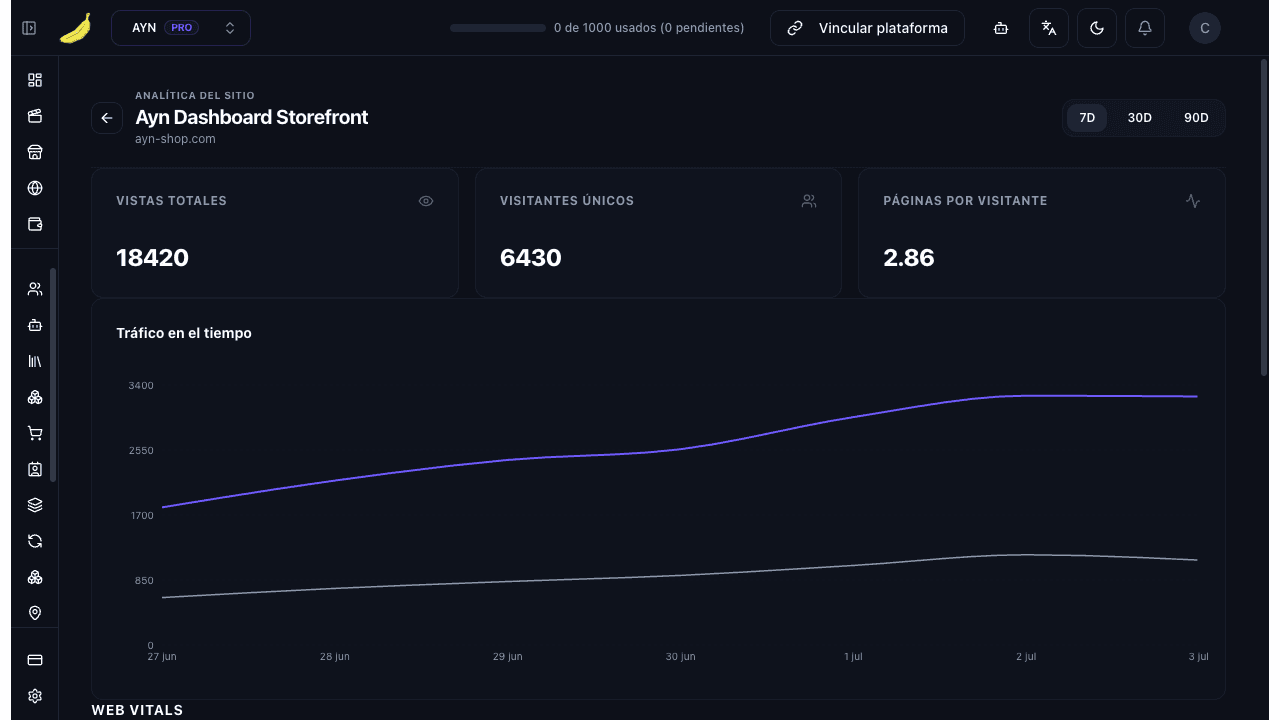Image resolution: width=1280 pixels, height=720 pixels.
Task: Click the people icon in Visitantes Únicos card
Action: tap(809, 201)
